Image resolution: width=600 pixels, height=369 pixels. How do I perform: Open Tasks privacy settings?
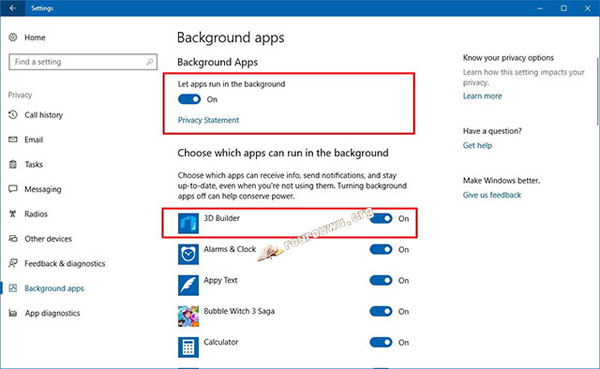(x=34, y=165)
